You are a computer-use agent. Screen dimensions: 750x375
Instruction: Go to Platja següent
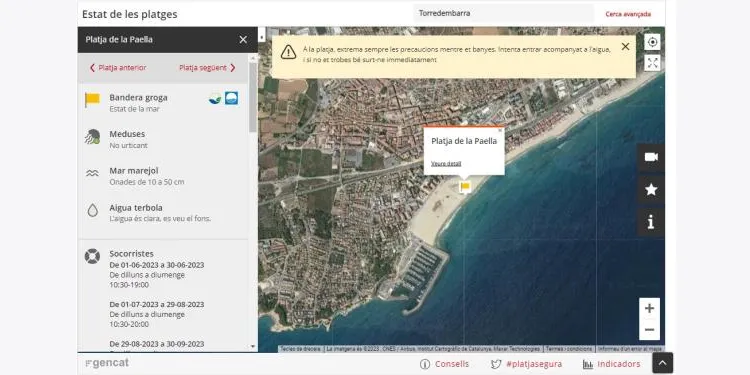[208, 68]
